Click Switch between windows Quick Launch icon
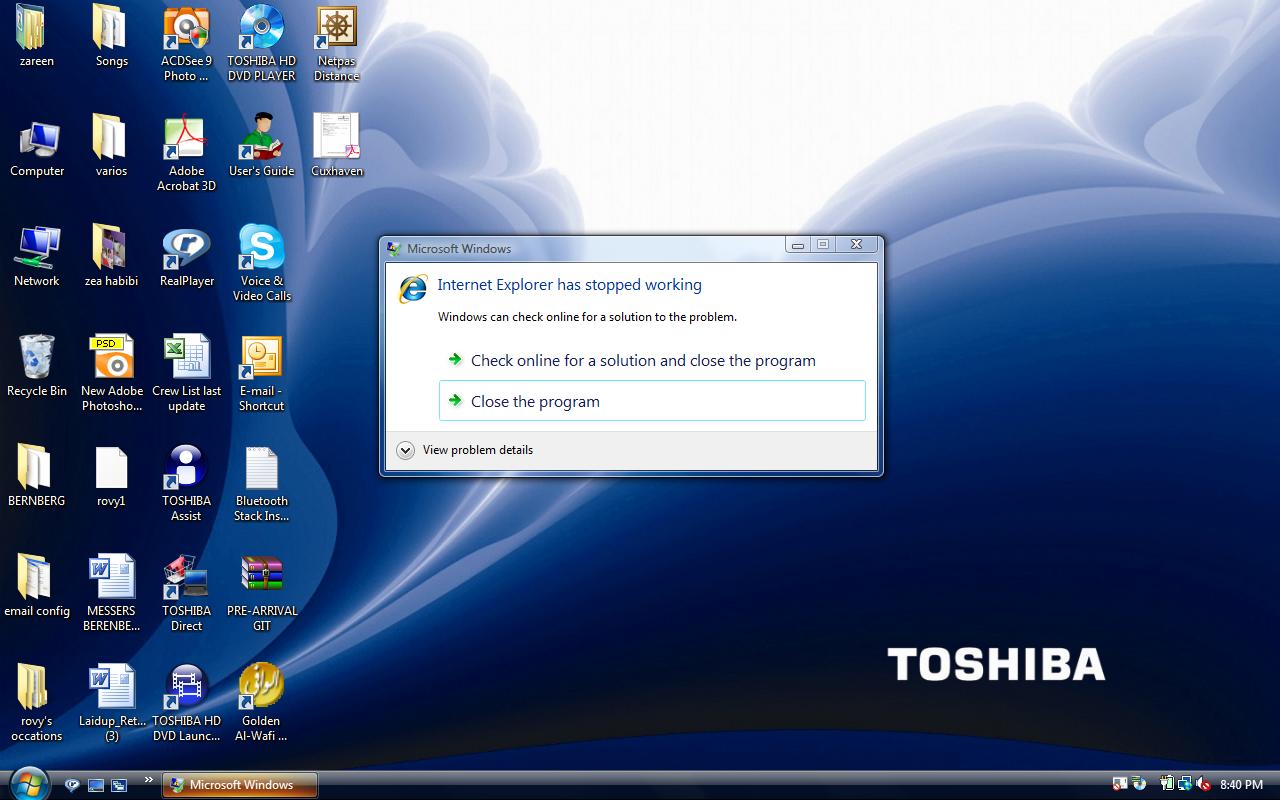The image size is (1280, 800). [119, 785]
